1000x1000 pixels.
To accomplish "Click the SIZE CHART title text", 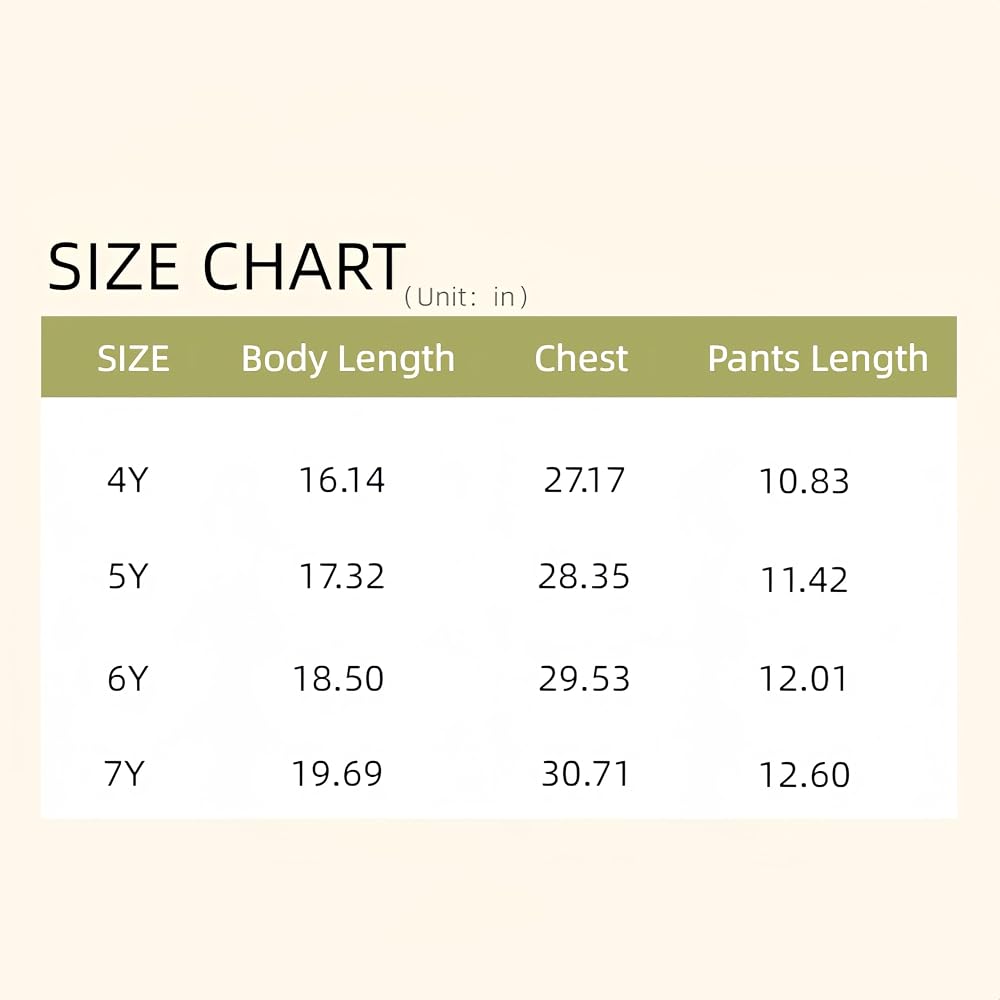I will (x=226, y=267).
